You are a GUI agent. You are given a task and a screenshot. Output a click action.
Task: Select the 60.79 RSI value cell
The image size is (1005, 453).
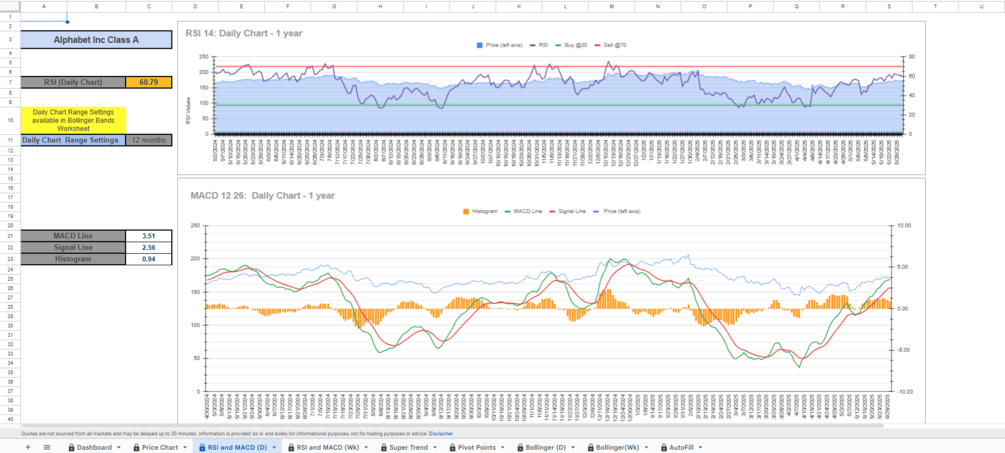click(x=149, y=82)
